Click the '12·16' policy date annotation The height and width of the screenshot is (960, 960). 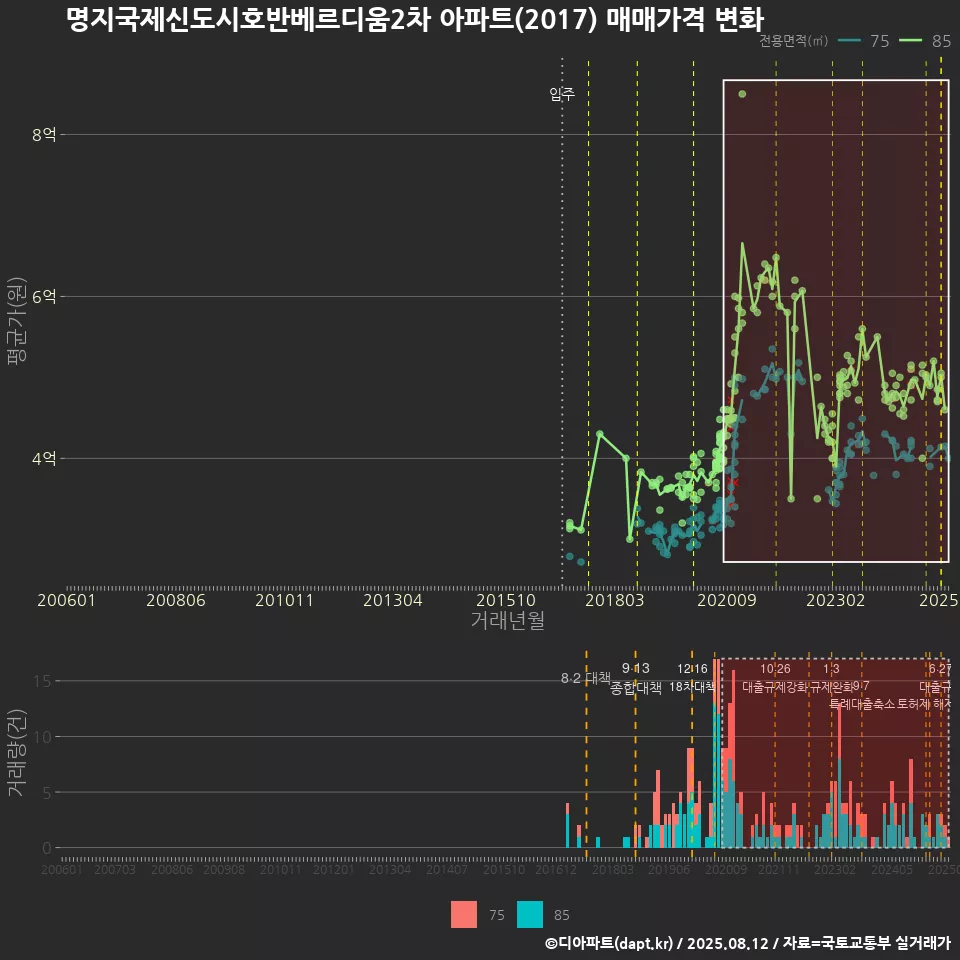tap(692, 669)
